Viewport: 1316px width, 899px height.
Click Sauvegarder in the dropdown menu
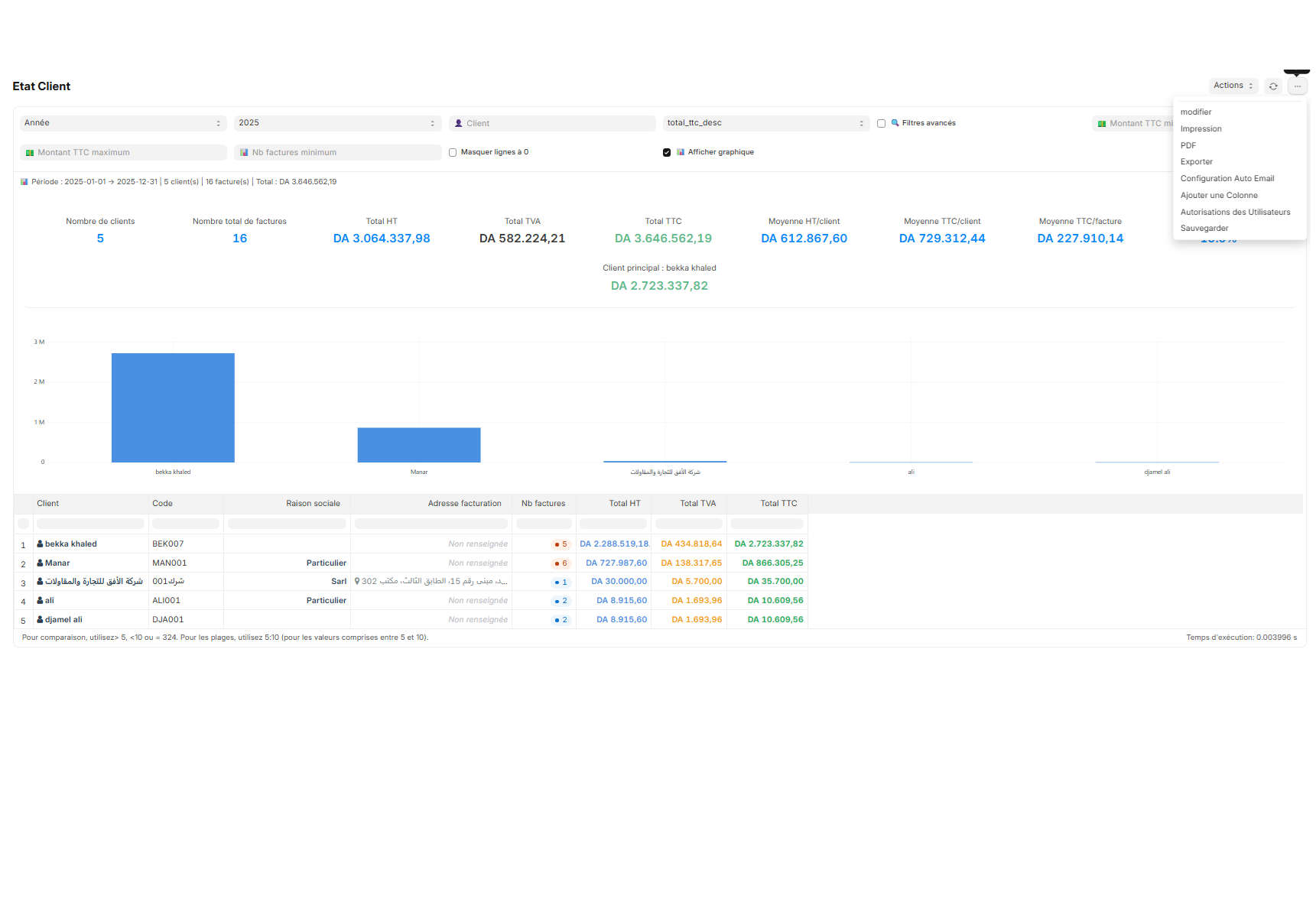click(x=1204, y=228)
